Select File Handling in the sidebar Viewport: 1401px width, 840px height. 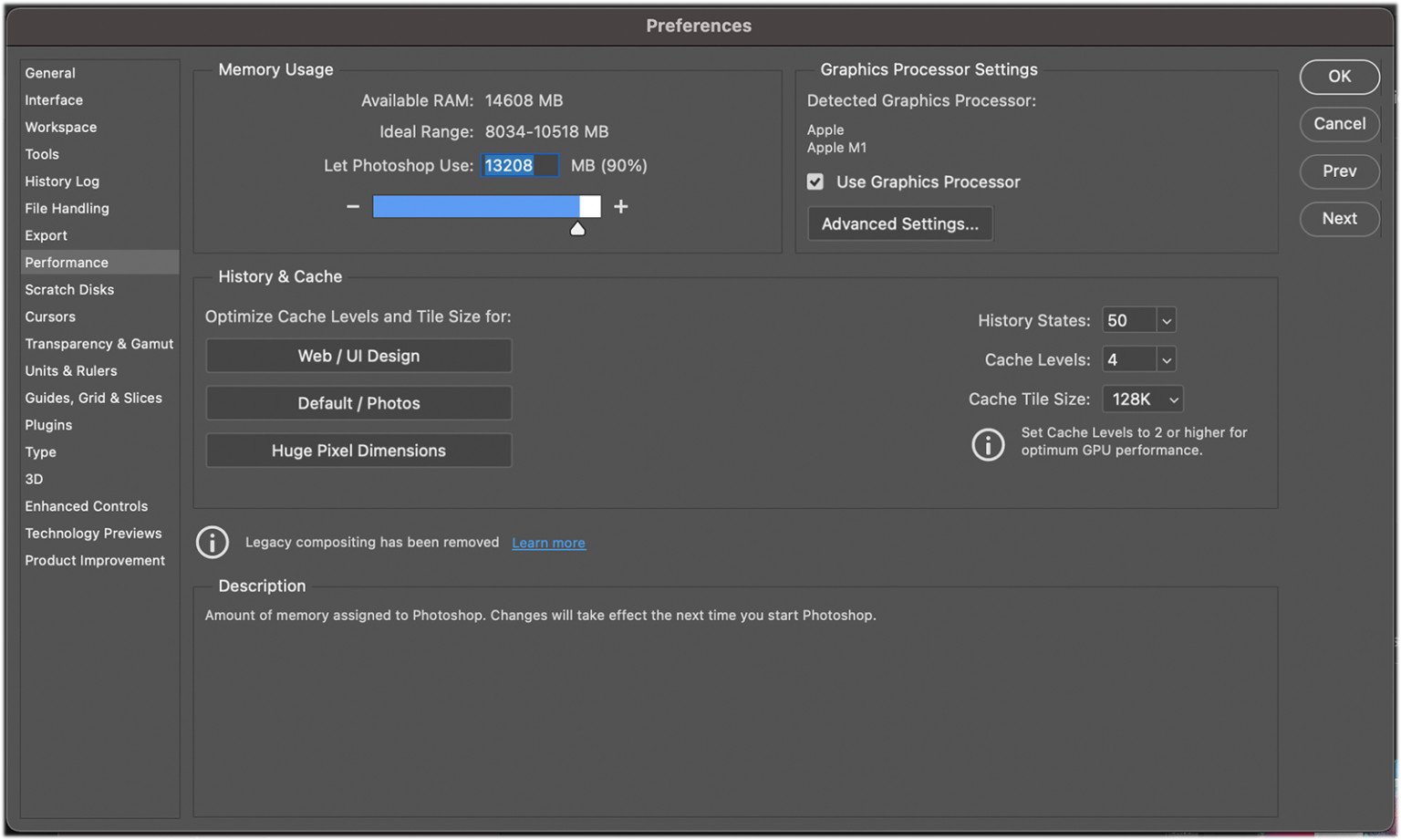(x=67, y=209)
